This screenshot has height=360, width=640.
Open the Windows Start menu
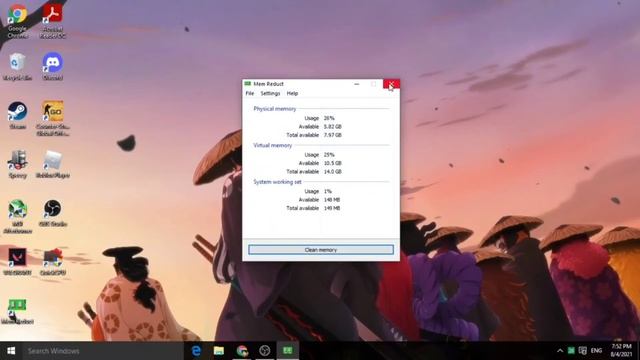click(x=11, y=351)
